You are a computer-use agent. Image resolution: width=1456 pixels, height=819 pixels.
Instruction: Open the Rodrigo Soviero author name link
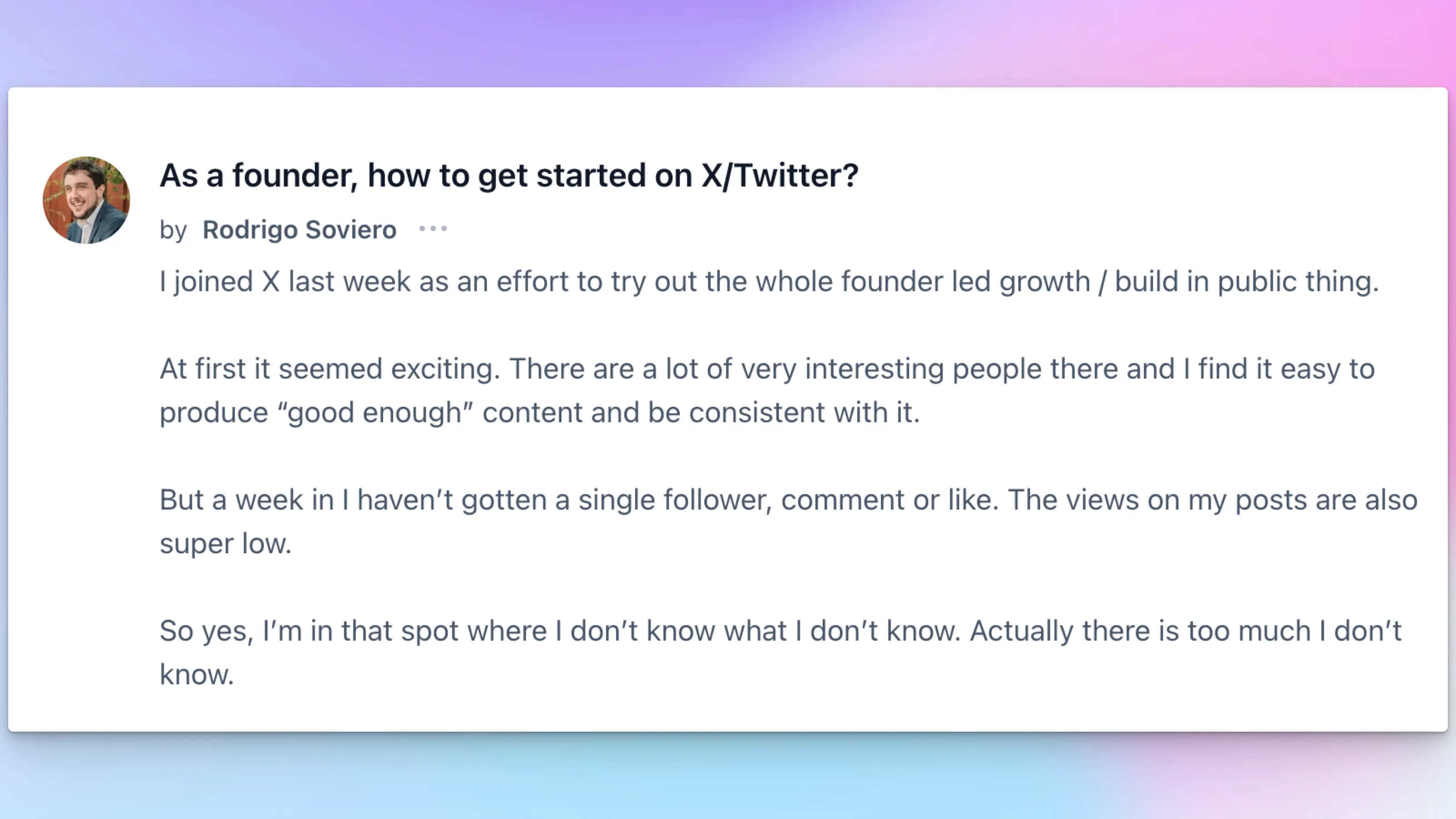(x=299, y=229)
